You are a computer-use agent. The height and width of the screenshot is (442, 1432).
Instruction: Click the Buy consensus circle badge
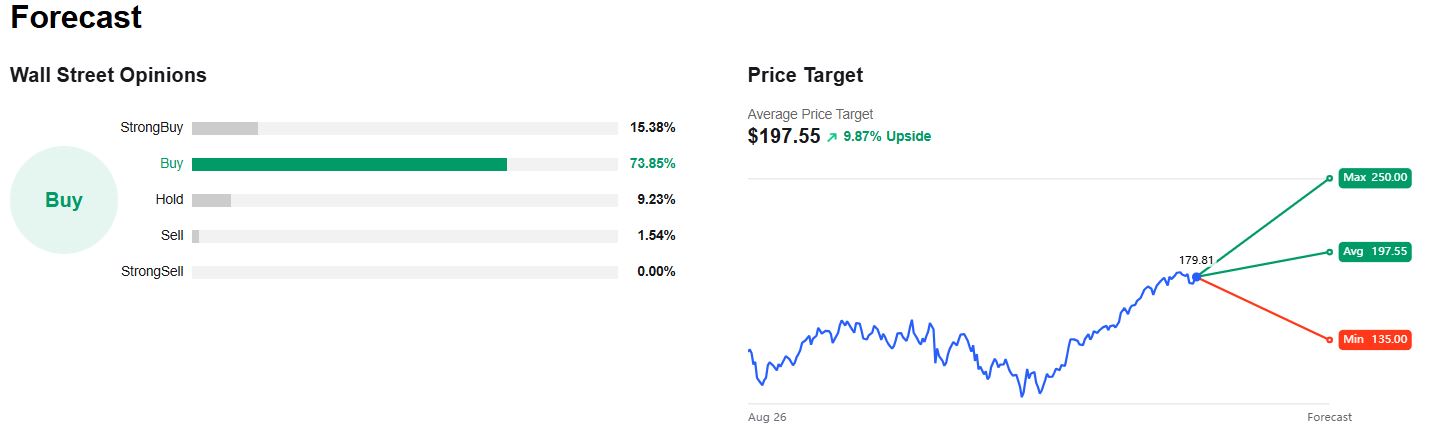[64, 200]
